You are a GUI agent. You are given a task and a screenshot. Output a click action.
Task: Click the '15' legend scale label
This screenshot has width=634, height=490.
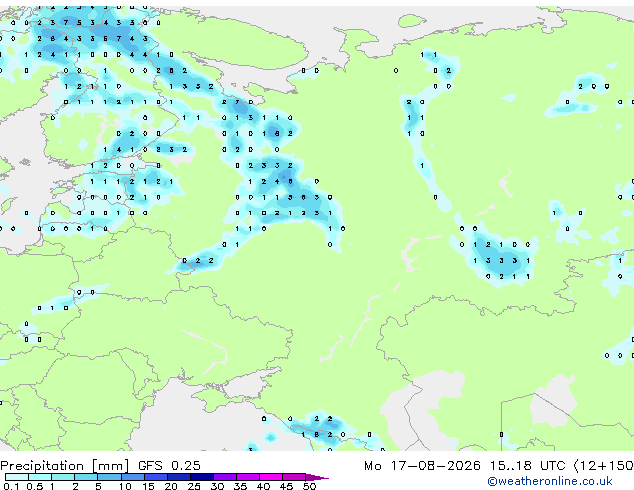point(148,486)
